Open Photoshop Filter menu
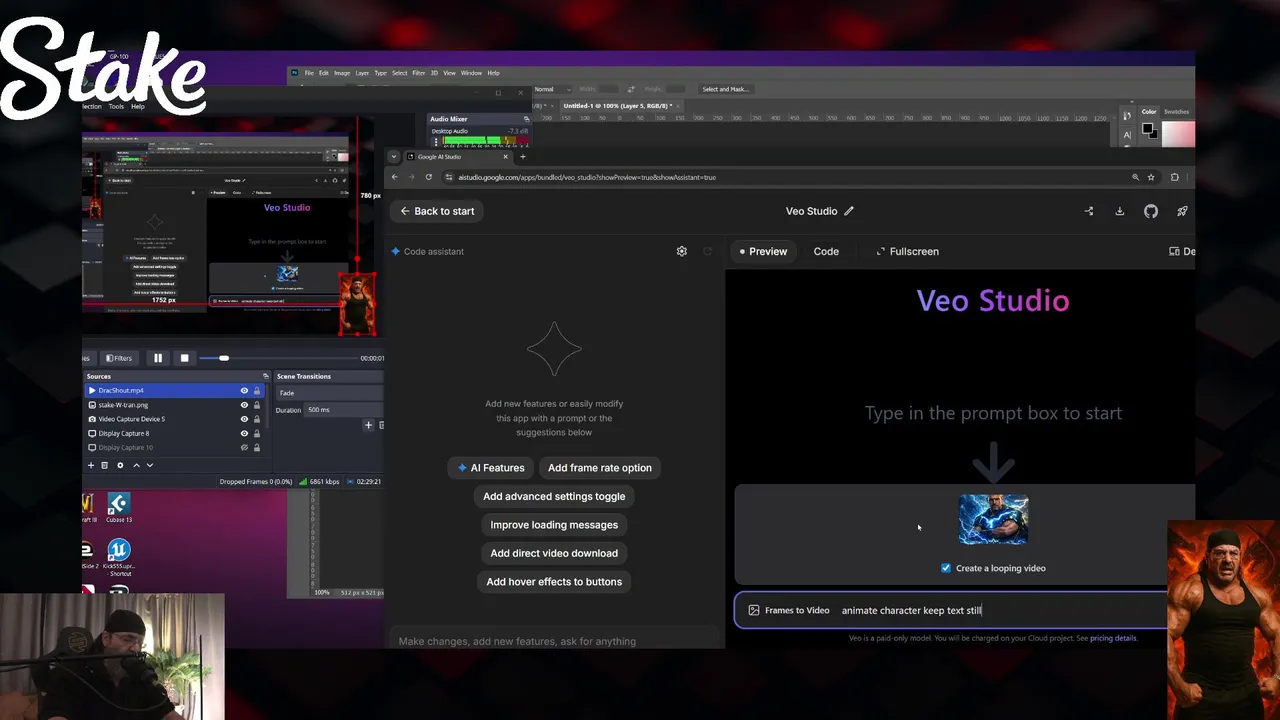The image size is (1280, 720). pyautogui.click(x=419, y=73)
